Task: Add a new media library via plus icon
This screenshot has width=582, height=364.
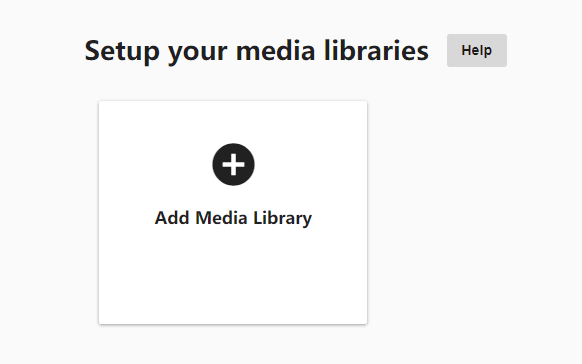Action: (x=233, y=164)
